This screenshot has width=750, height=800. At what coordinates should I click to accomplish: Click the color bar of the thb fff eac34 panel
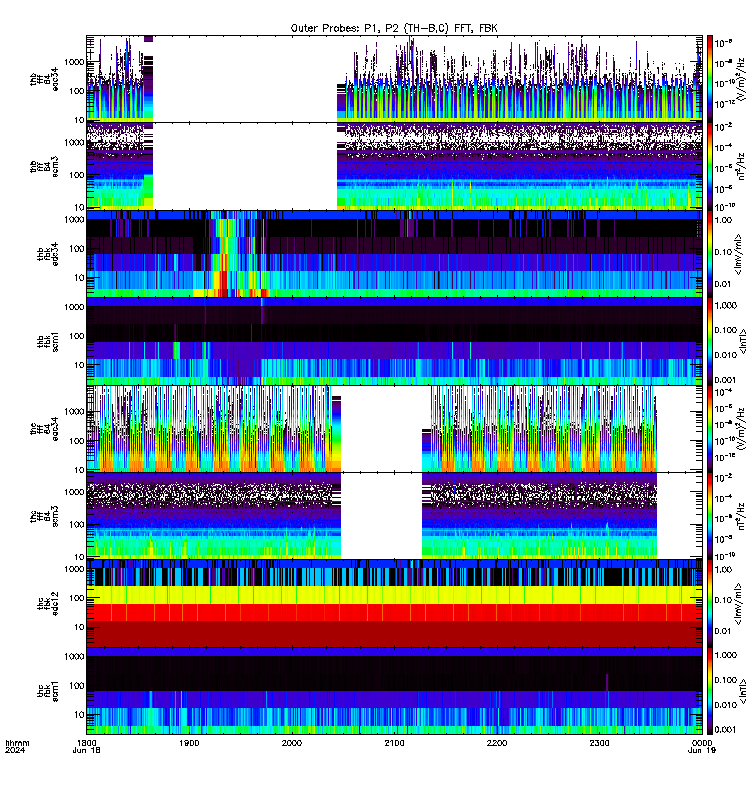pyautogui.click(x=709, y=79)
